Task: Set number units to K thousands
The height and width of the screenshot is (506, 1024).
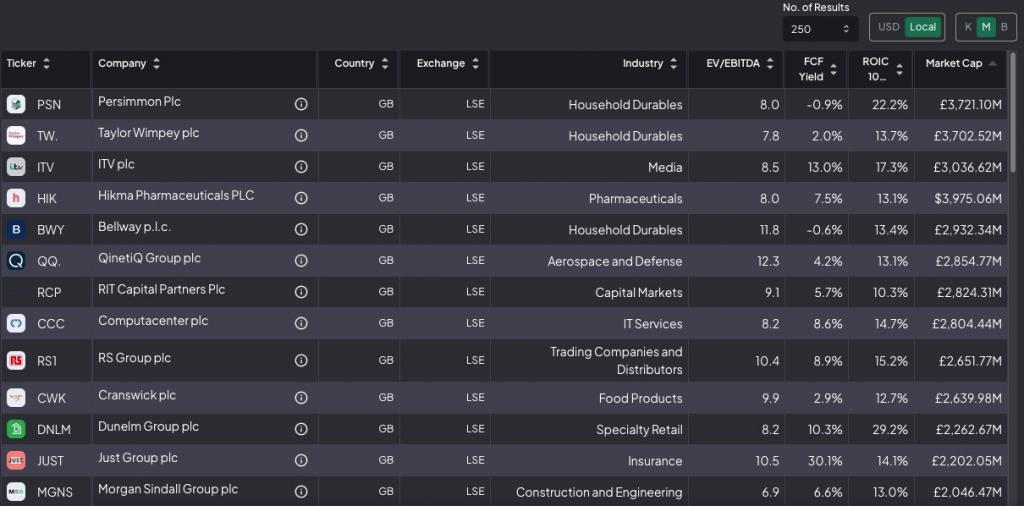Action: (967, 27)
